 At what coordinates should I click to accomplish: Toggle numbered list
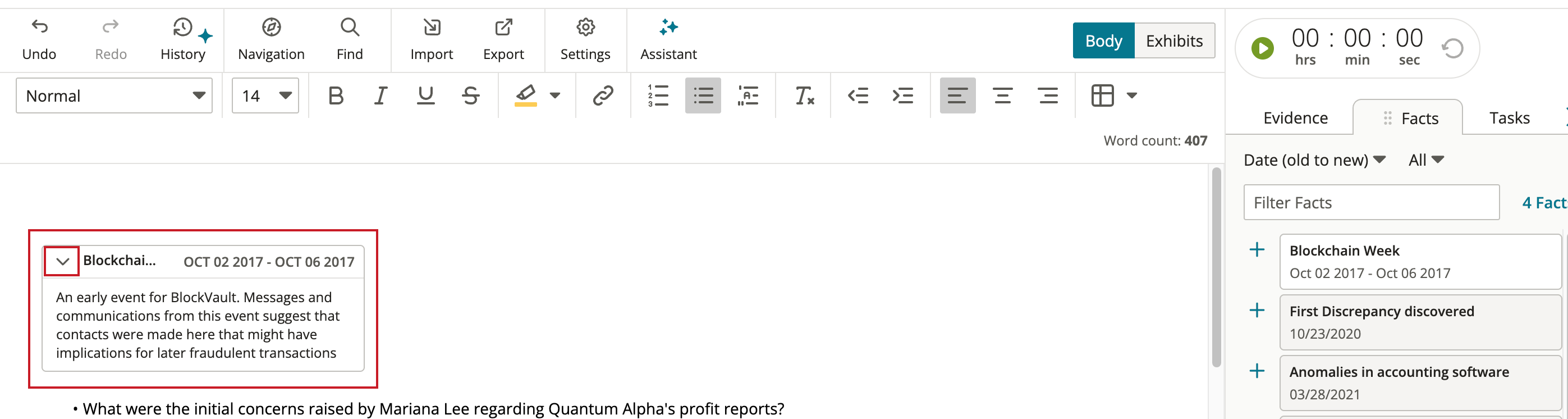click(x=658, y=95)
